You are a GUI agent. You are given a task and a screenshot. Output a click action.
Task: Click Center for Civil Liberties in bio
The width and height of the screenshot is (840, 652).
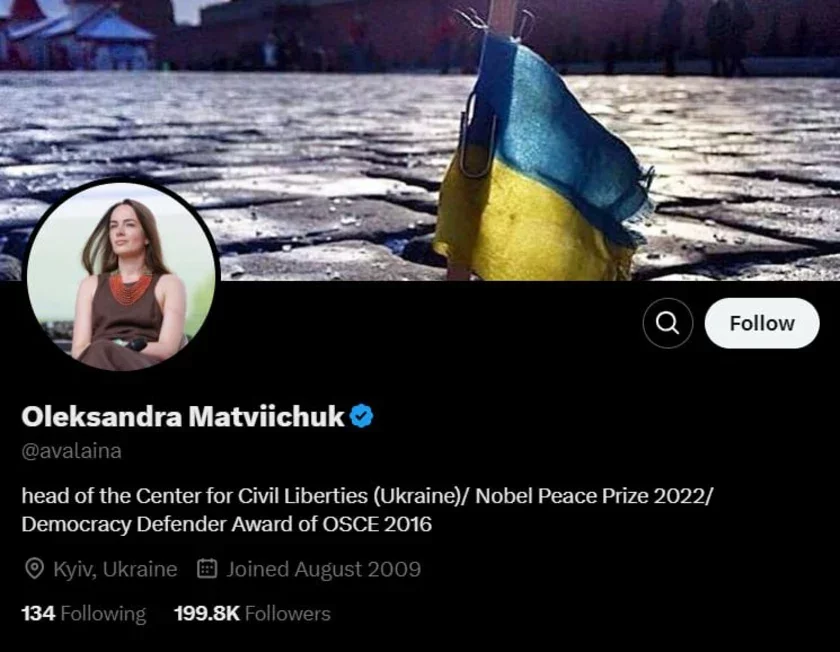(x=251, y=496)
